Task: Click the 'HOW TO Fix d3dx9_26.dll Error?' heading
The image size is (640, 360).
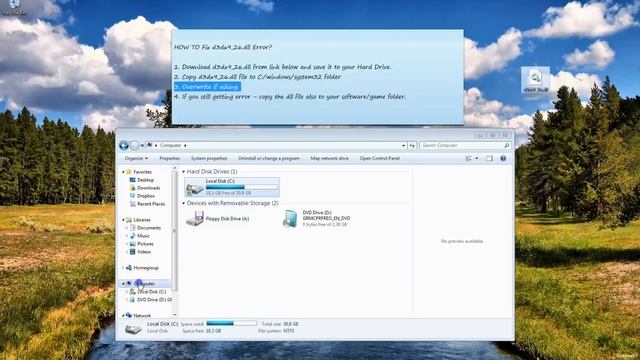Action: tap(223, 47)
